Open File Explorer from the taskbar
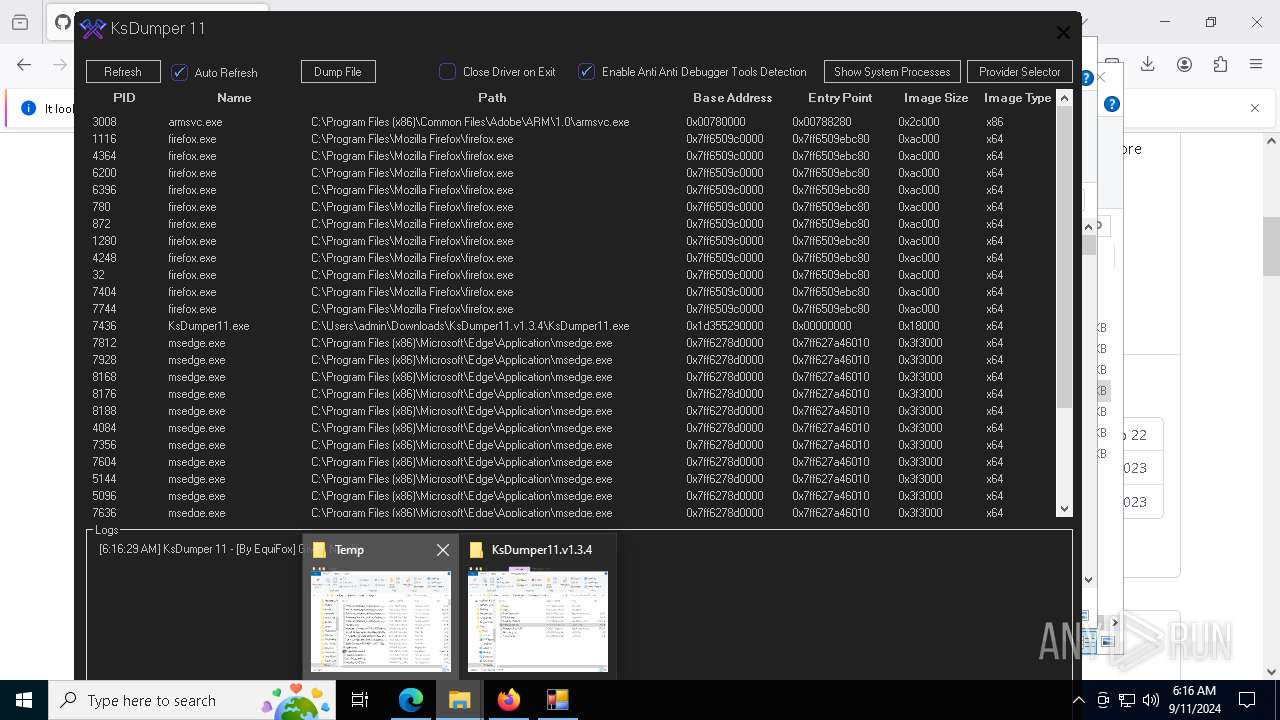 [x=459, y=700]
